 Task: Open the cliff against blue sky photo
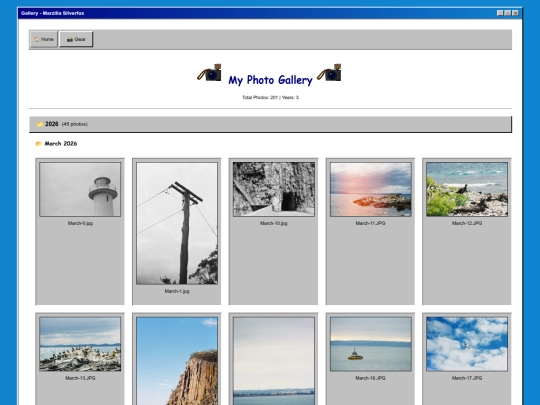click(177, 361)
